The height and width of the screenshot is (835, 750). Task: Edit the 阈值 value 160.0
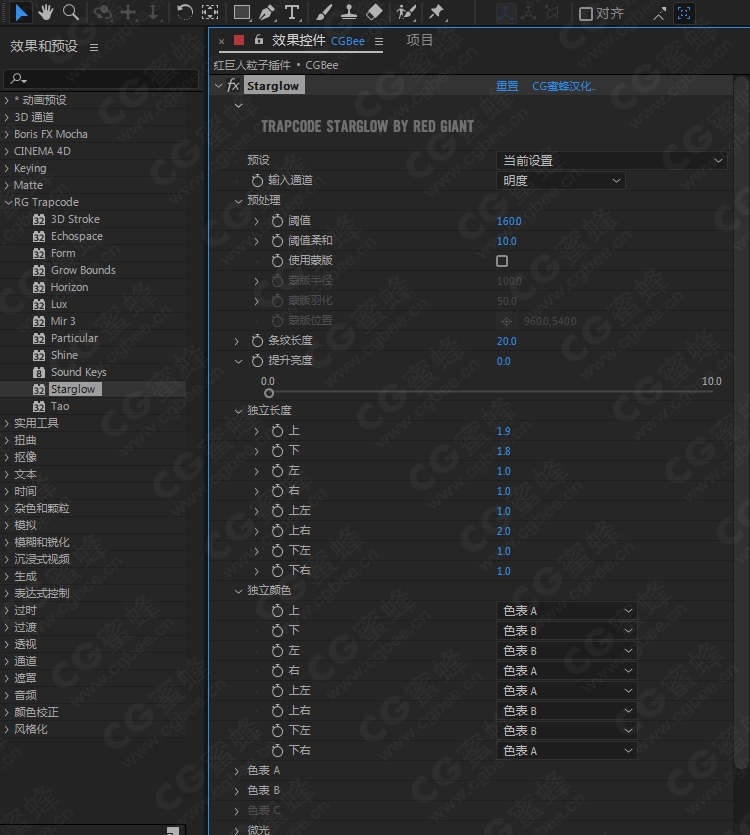point(509,221)
